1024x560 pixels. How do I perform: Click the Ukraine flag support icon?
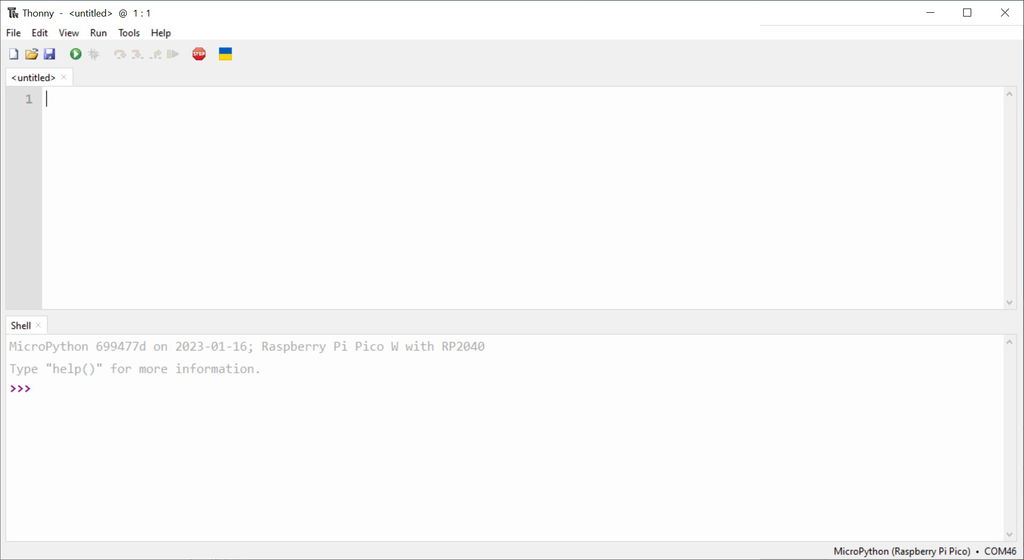225,54
